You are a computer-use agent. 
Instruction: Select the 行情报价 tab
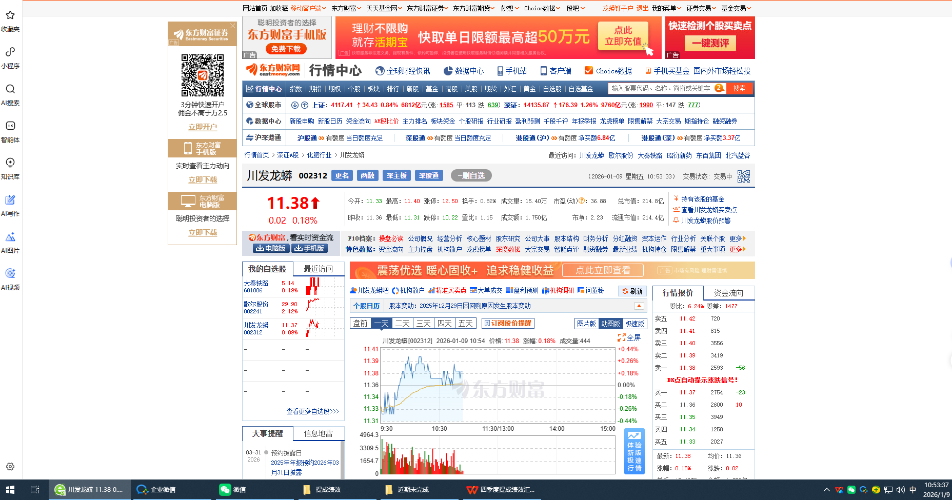point(678,293)
